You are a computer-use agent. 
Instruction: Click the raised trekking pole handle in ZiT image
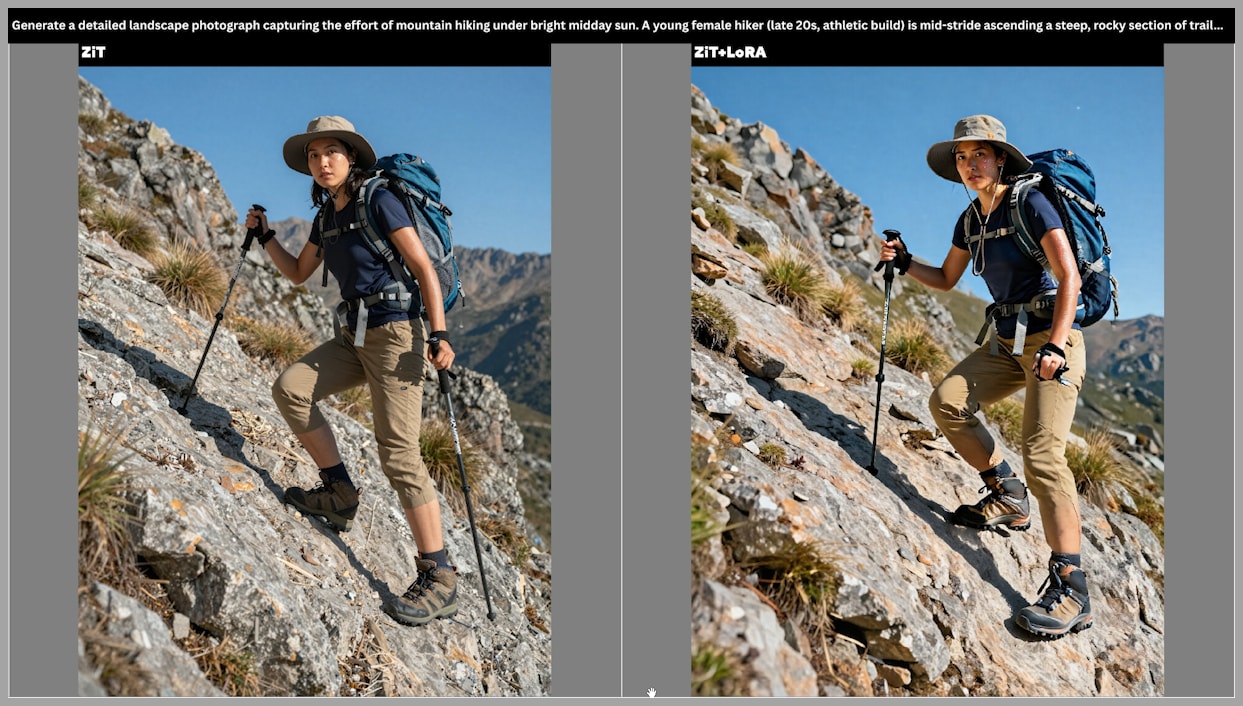tap(258, 222)
